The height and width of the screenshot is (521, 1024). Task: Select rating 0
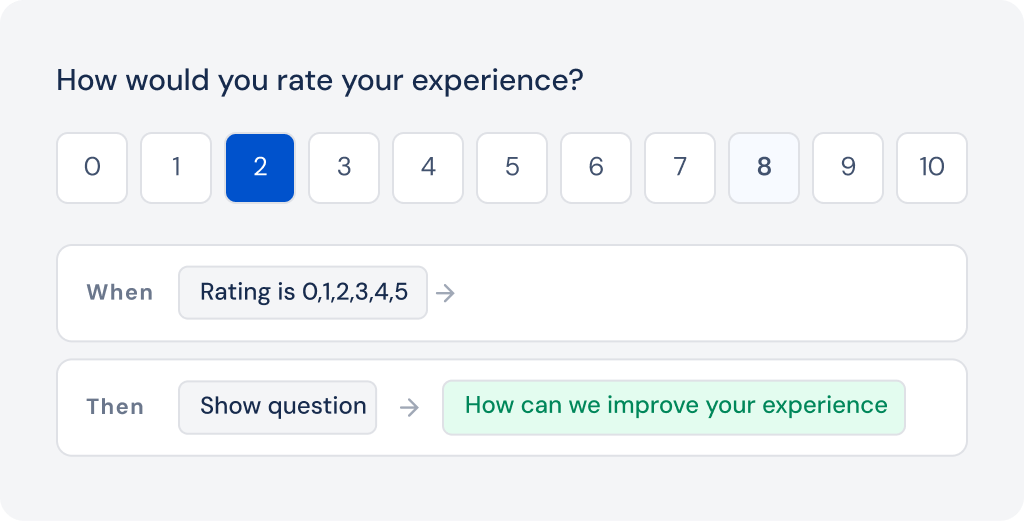click(x=92, y=168)
